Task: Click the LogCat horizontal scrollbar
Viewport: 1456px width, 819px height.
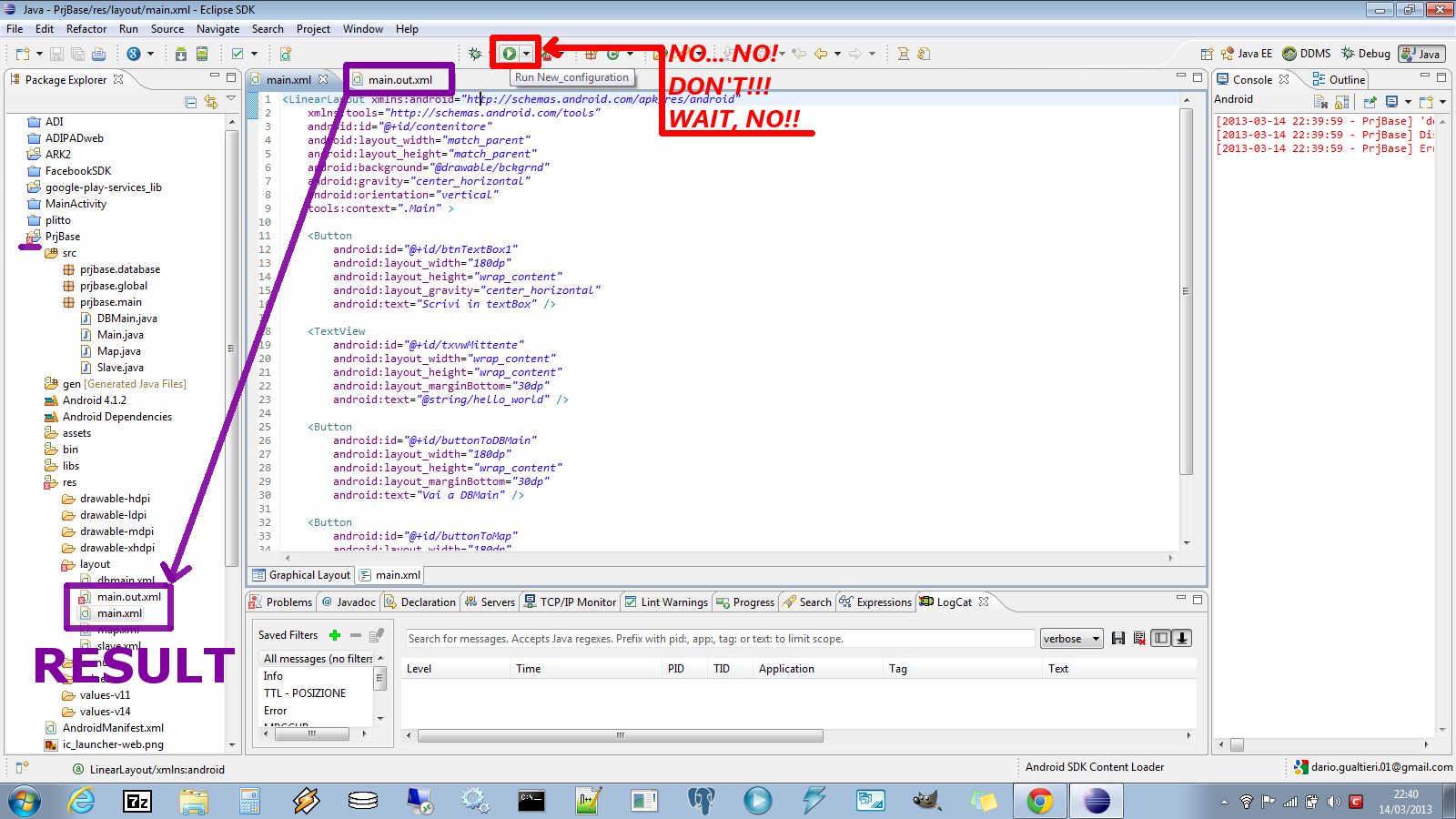Action: coord(621,735)
